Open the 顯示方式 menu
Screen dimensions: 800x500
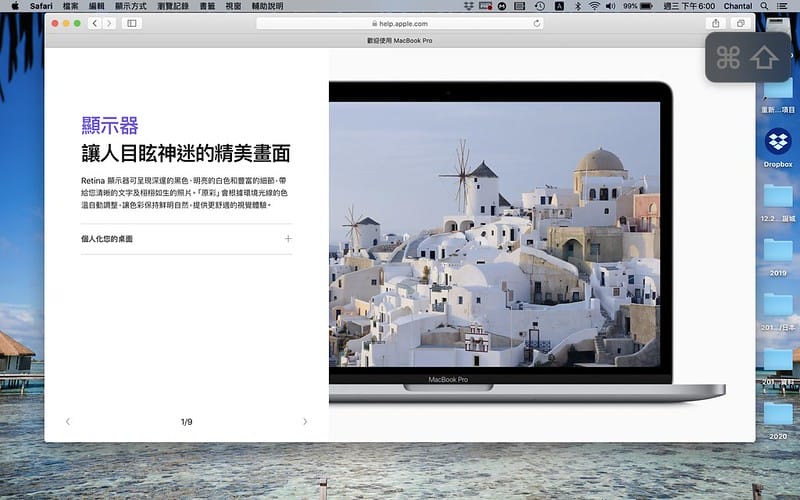131,6
